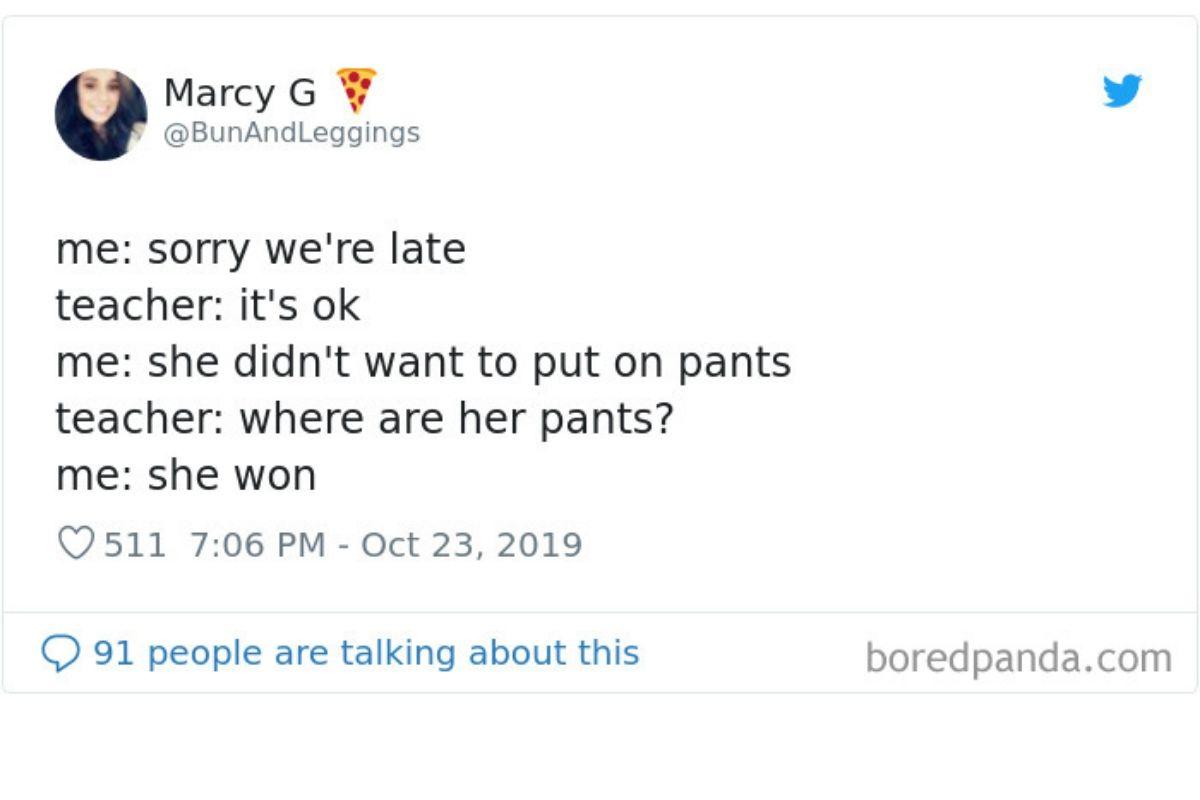
Task: Click the line 'teacher: where are her pants?'
Action: pos(365,419)
